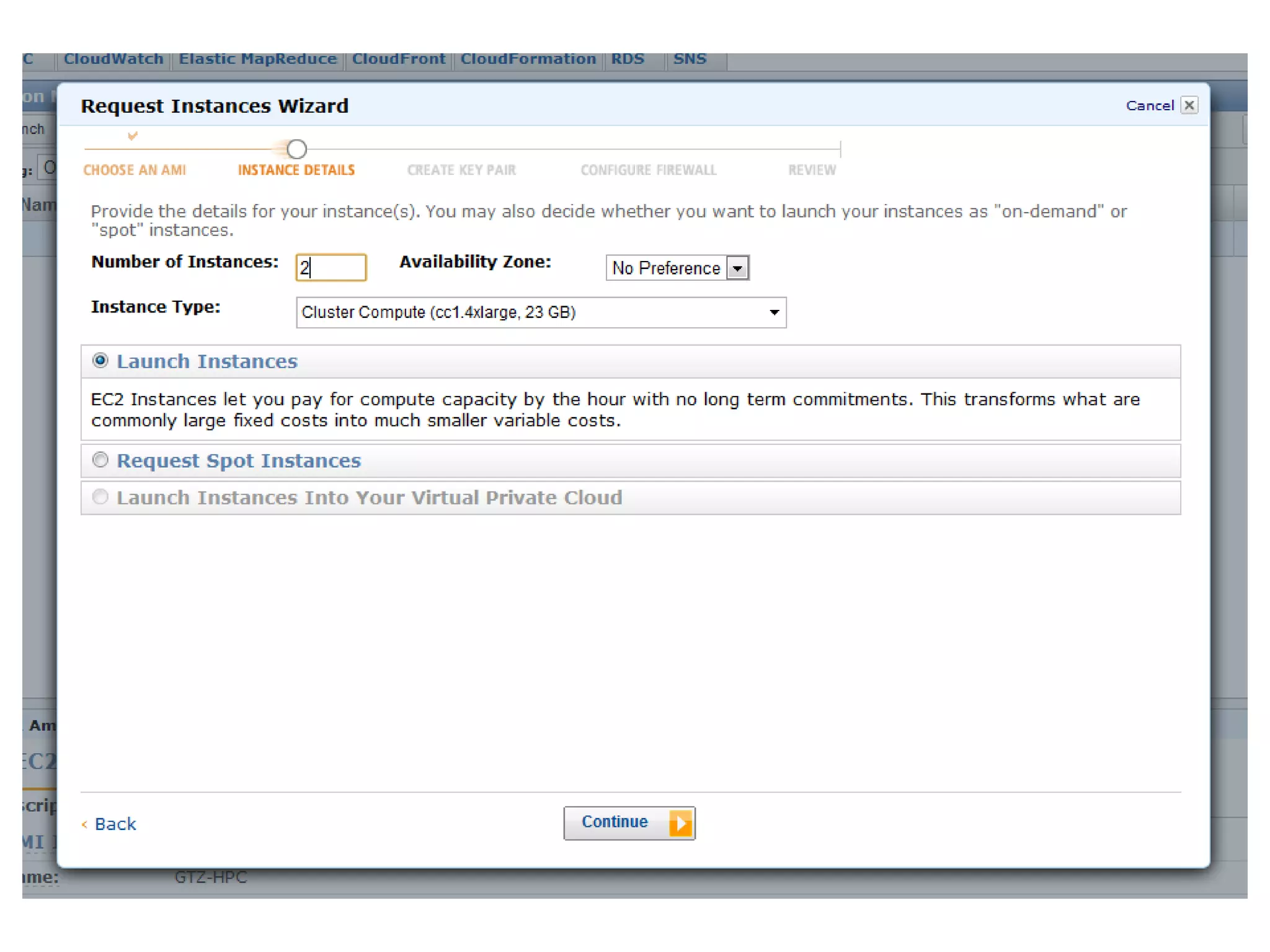Click the Number of Instances field
This screenshot has width=1270, height=952.
coord(331,268)
